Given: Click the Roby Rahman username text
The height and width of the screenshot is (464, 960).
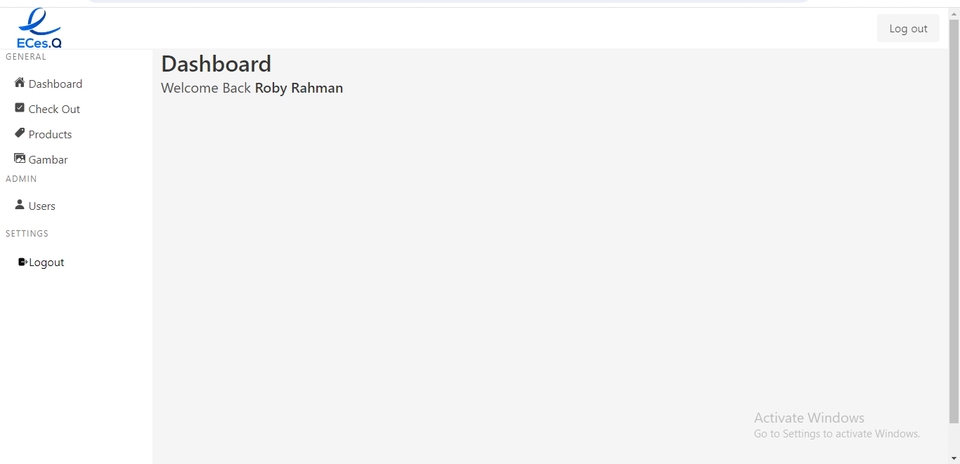Looking at the screenshot, I should tap(299, 88).
